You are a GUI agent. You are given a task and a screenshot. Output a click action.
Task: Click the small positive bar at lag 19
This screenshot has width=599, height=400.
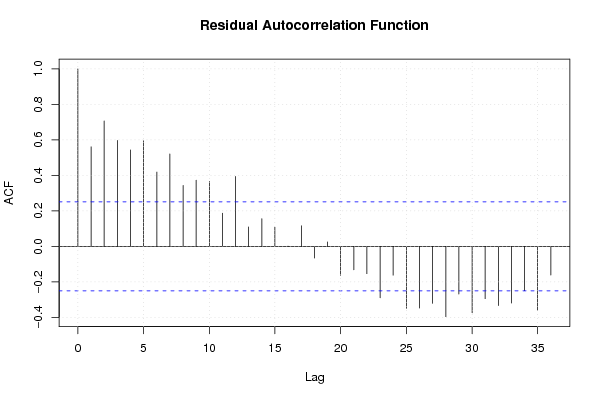tap(328, 244)
